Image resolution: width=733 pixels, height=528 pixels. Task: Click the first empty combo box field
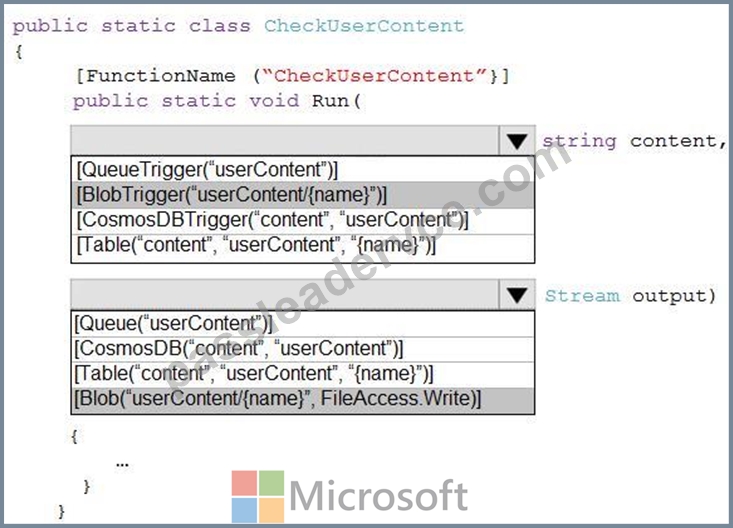[285, 141]
